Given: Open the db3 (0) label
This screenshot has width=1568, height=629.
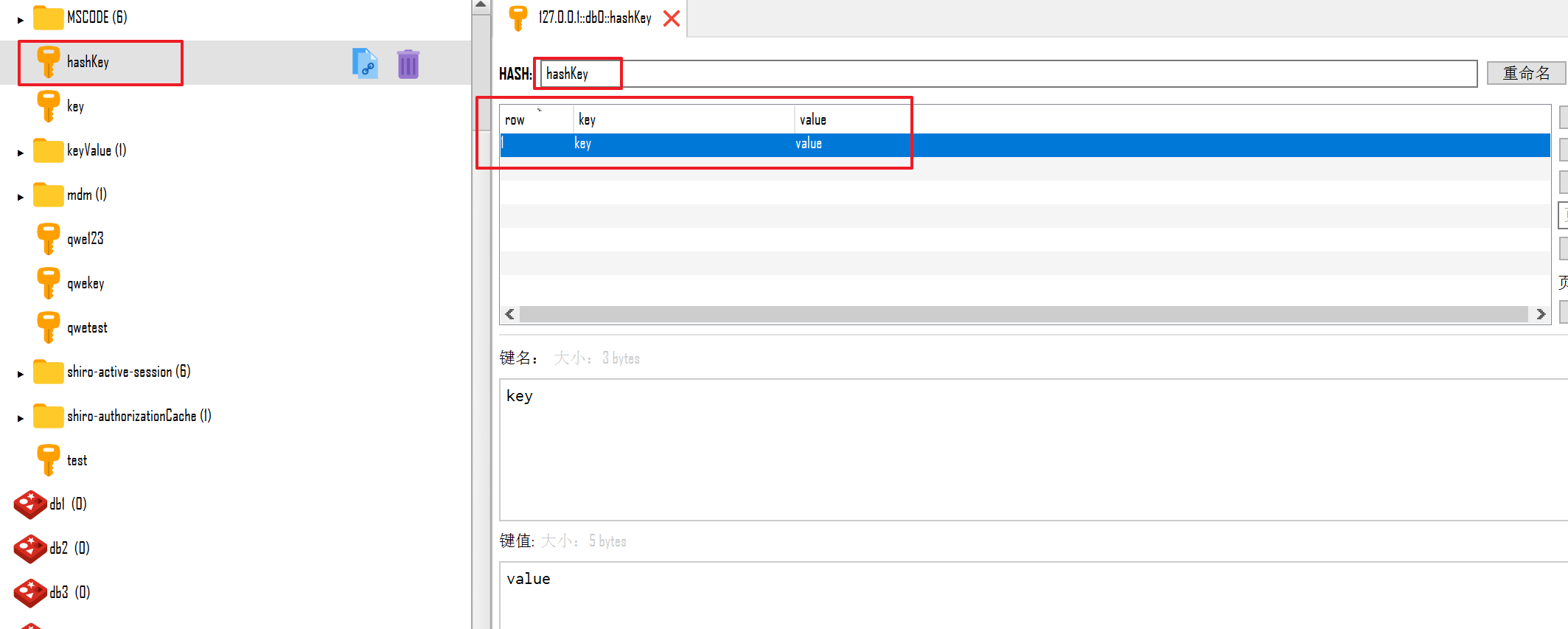Looking at the screenshot, I should (70, 593).
